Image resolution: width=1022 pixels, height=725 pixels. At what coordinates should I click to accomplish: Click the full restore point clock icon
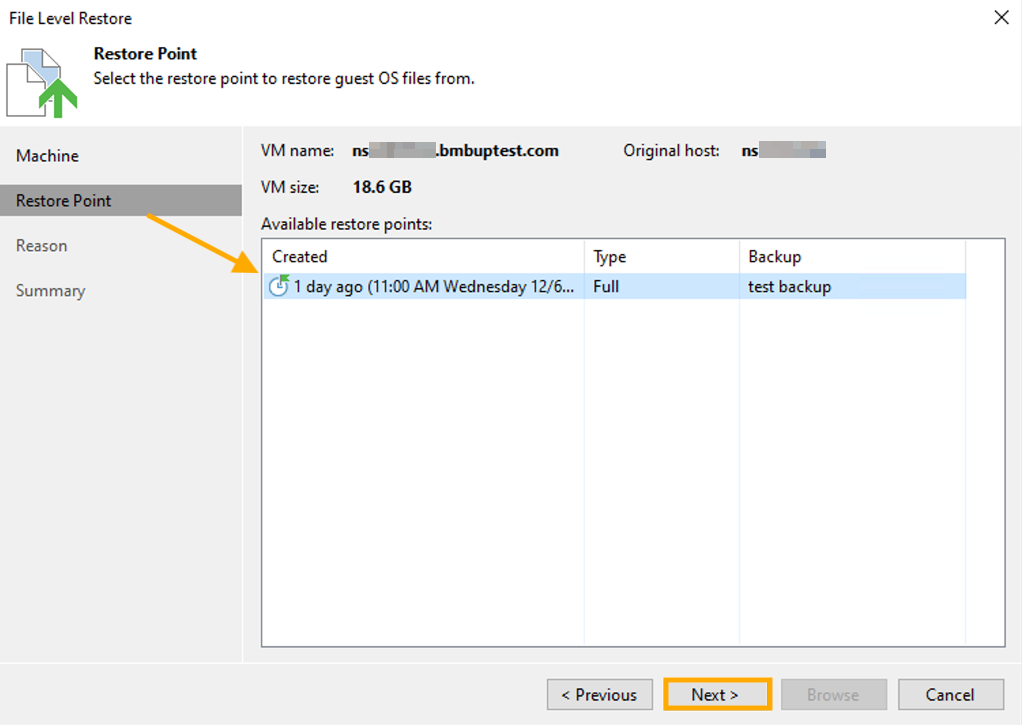pyautogui.click(x=278, y=287)
